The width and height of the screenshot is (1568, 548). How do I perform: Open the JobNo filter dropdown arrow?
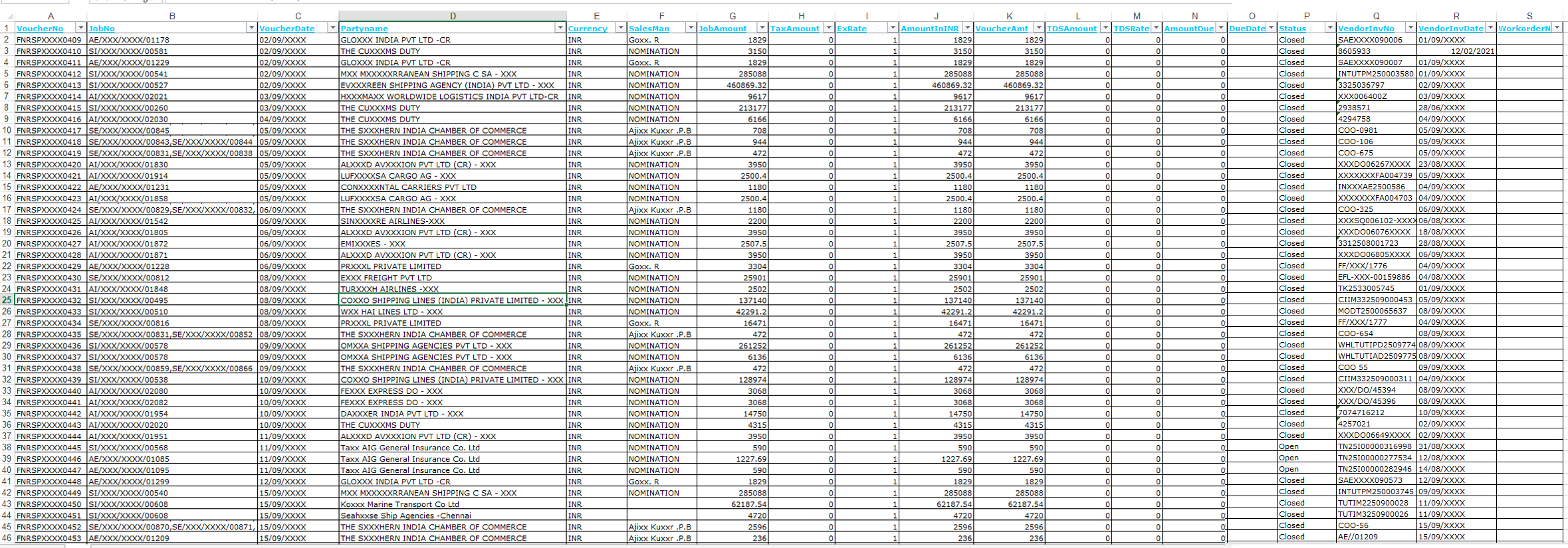point(251,28)
